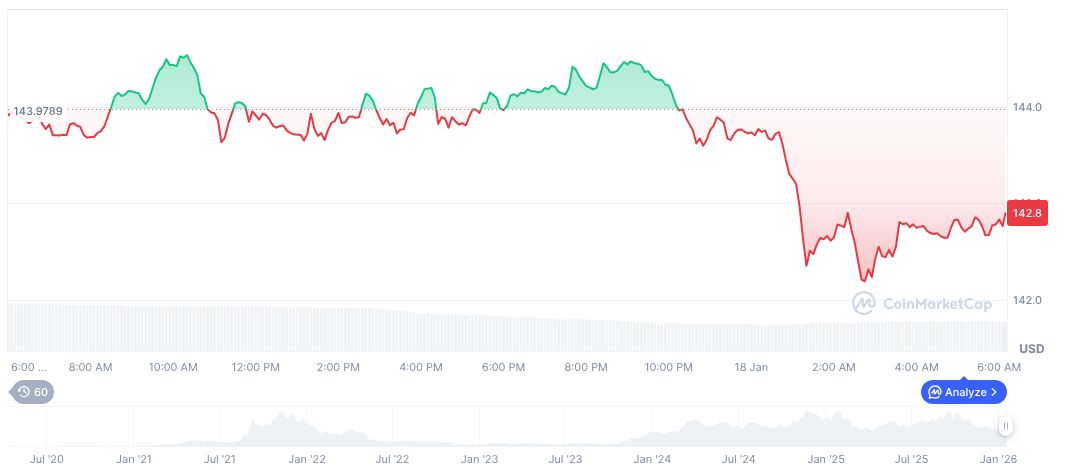
Task: Select Jul '24 on the overview timeline
Action: (x=738, y=459)
